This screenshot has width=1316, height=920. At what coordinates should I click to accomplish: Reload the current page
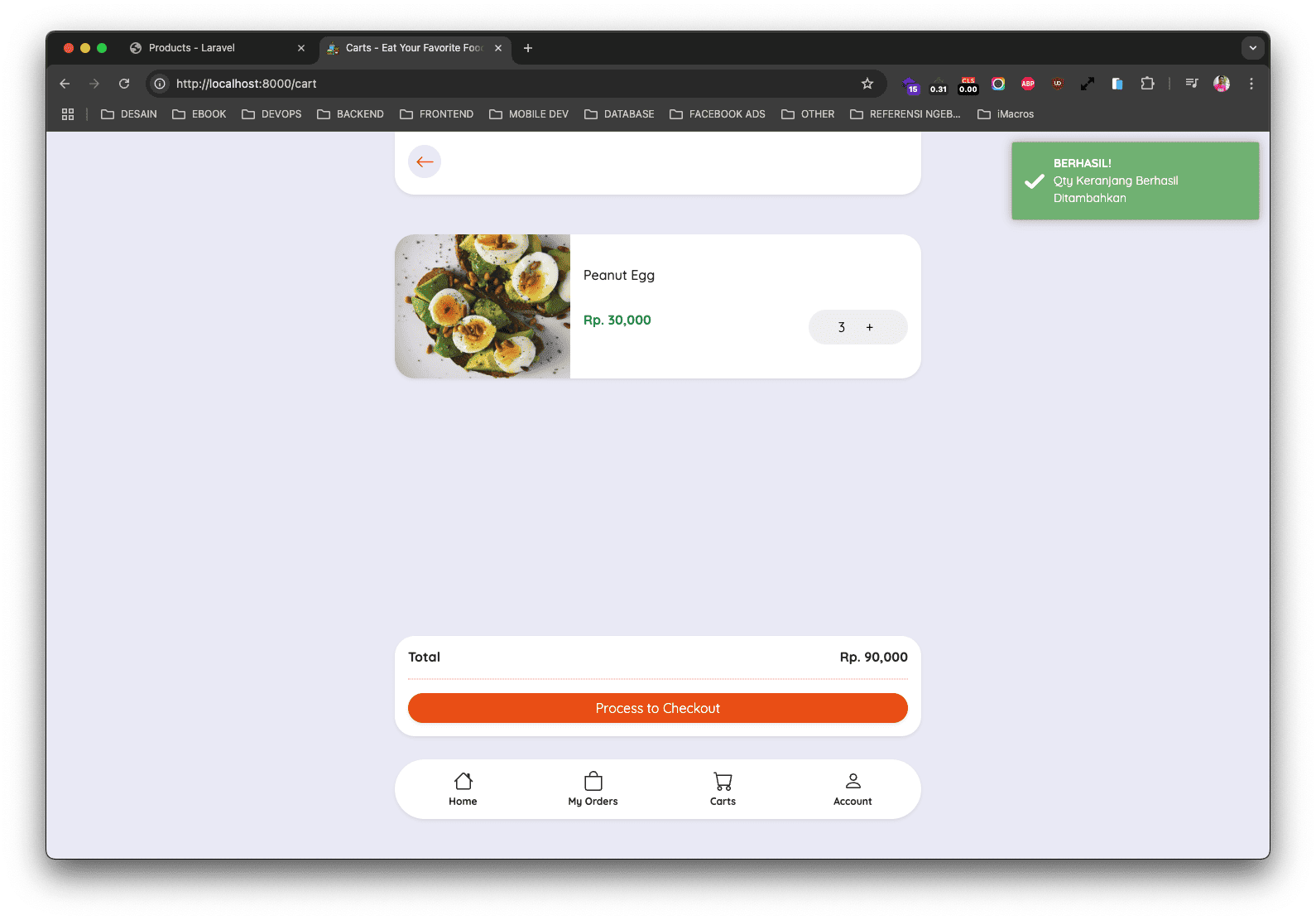124,84
